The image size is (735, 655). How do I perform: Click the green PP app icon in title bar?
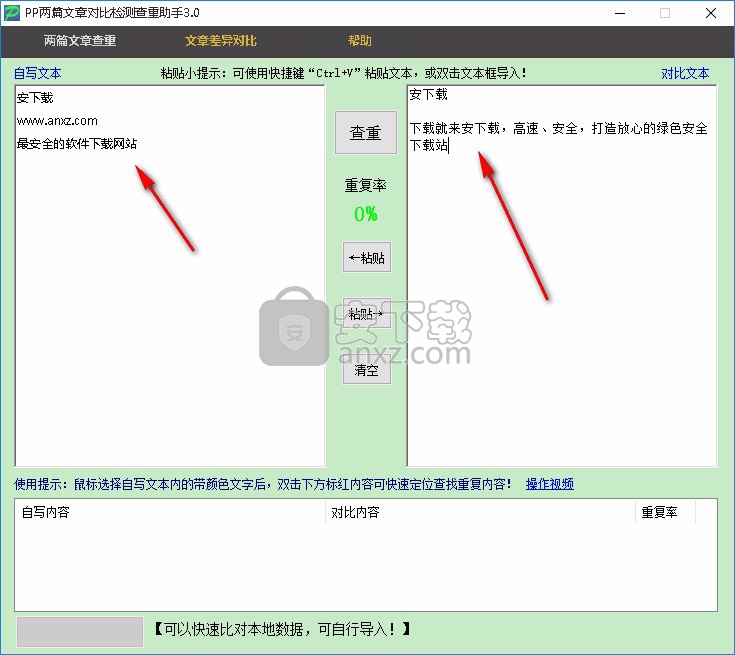click(12, 13)
